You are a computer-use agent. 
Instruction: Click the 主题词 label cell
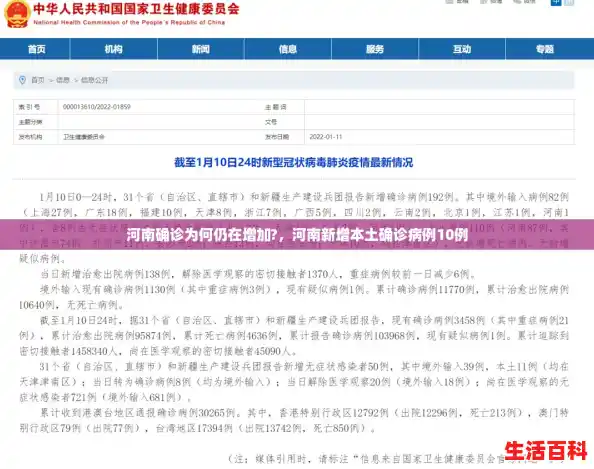click(x=276, y=107)
